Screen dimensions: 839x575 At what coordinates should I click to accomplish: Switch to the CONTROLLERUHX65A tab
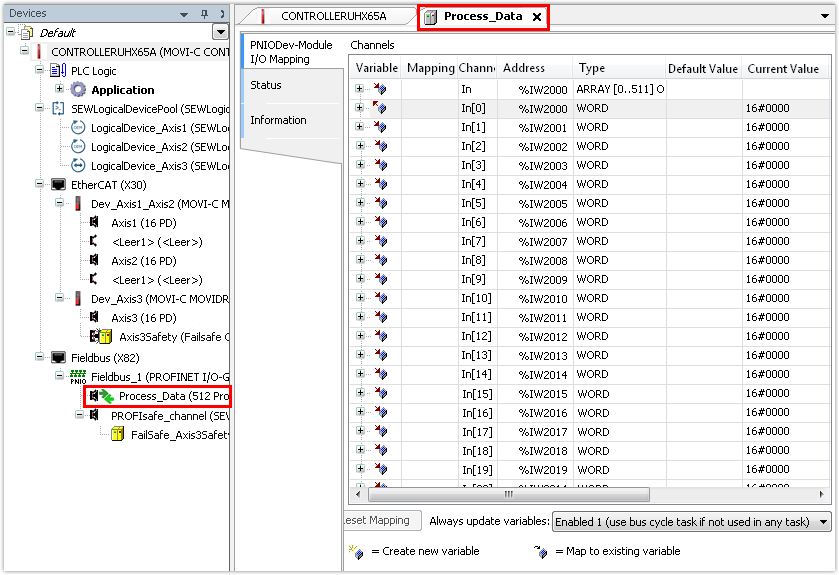click(332, 17)
